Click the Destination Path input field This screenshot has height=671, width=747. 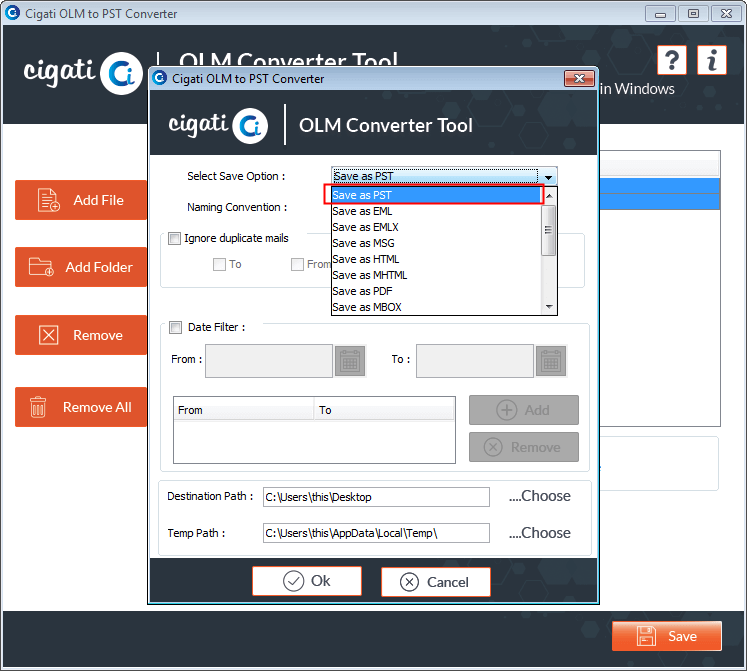coord(376,497)
